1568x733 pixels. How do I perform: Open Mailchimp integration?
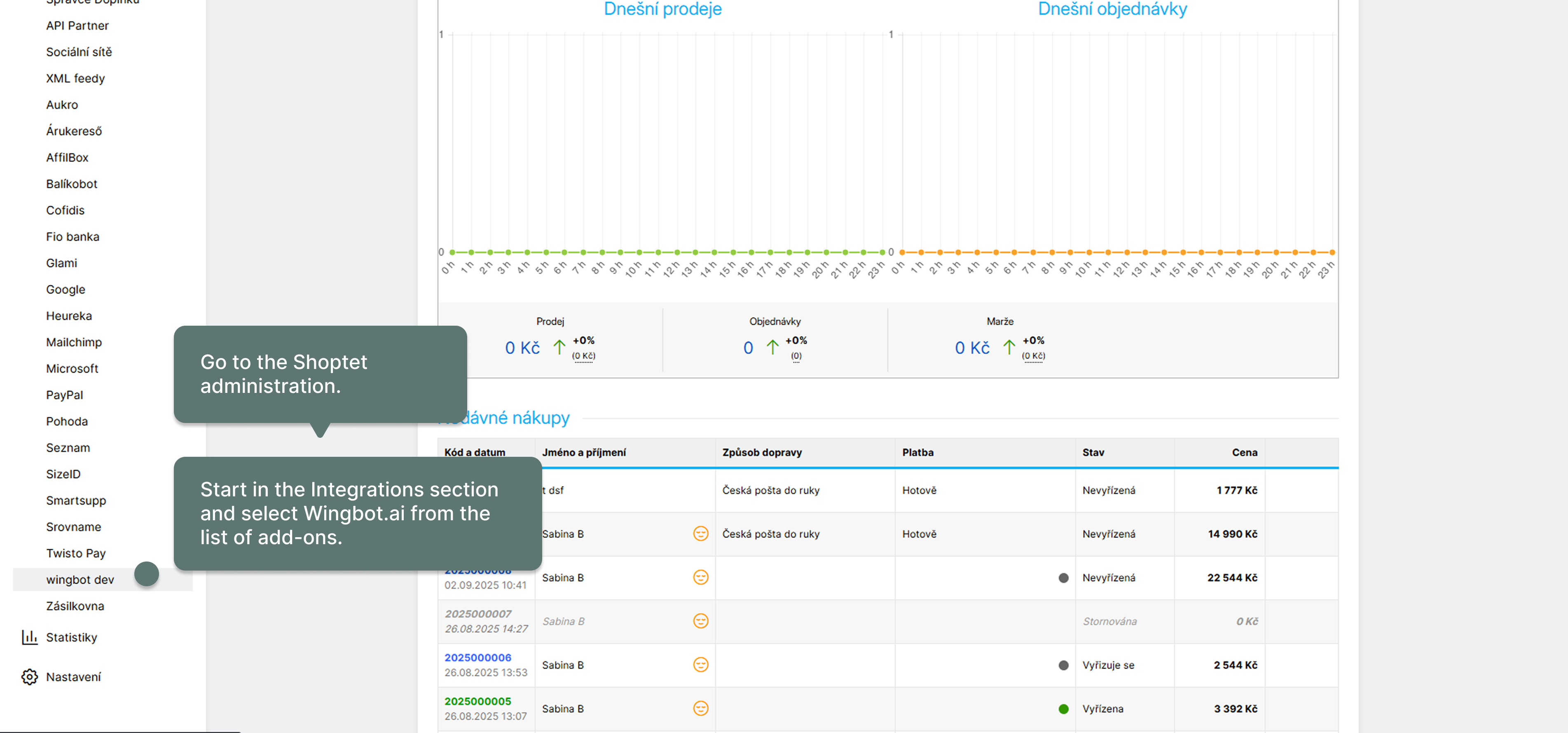[74, 343]
